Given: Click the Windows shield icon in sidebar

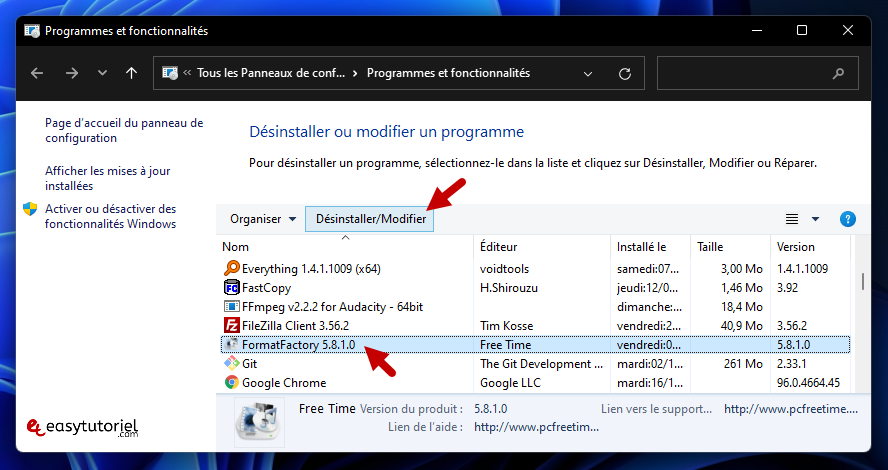Looking at the screenshot, I should click(x=30, y=209).
